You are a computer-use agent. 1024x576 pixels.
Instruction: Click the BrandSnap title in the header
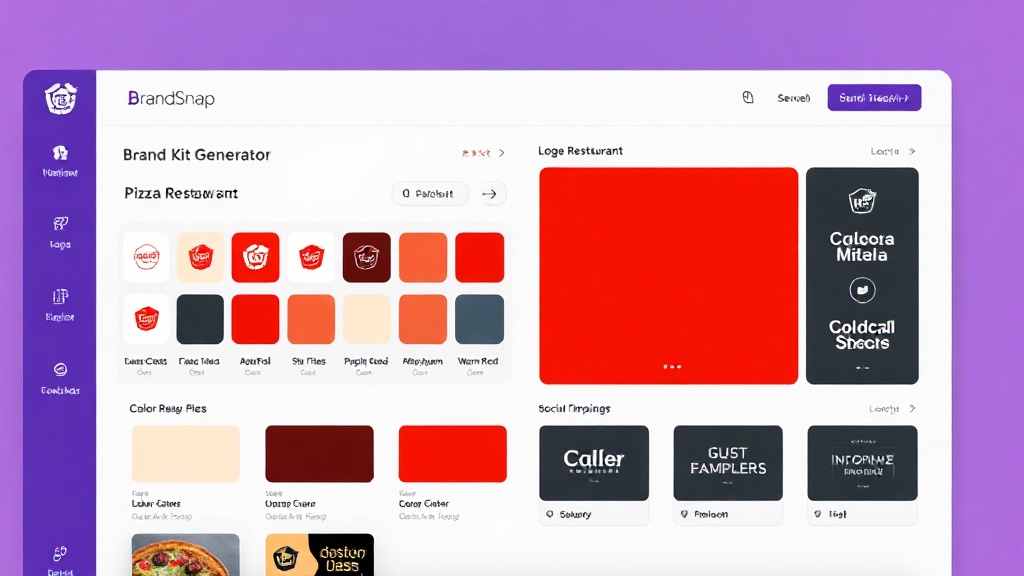[x=171, y=99]
